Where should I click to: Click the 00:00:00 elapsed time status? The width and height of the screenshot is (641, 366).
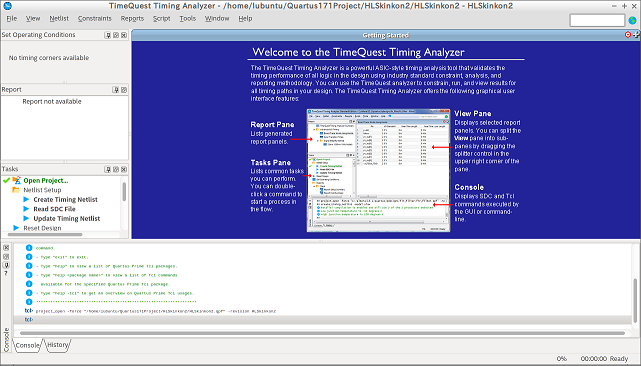(x=594, y=359)
